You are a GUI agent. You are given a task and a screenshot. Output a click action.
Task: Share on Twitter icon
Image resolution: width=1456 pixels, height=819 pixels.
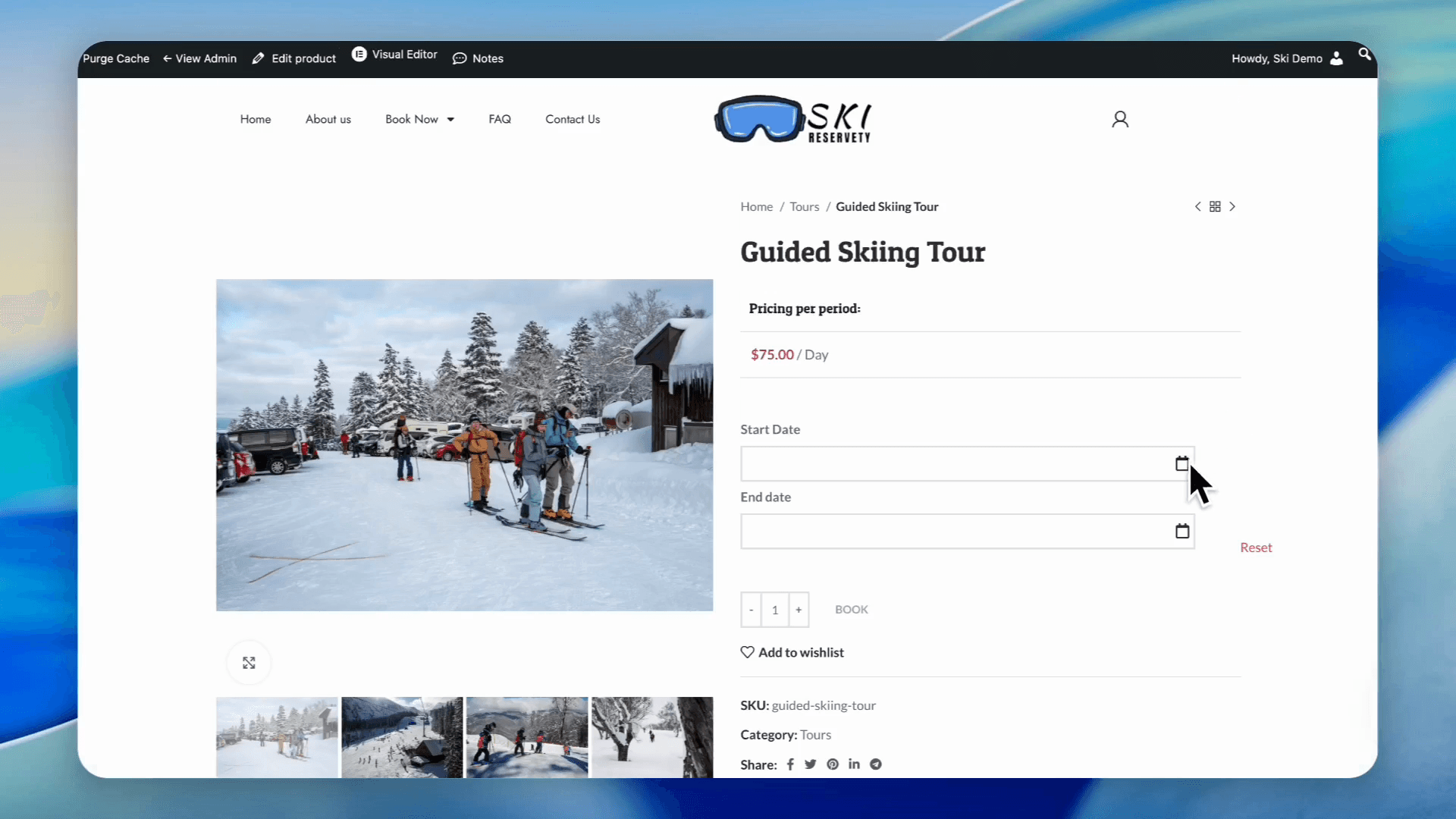click(x=811, y=764)
